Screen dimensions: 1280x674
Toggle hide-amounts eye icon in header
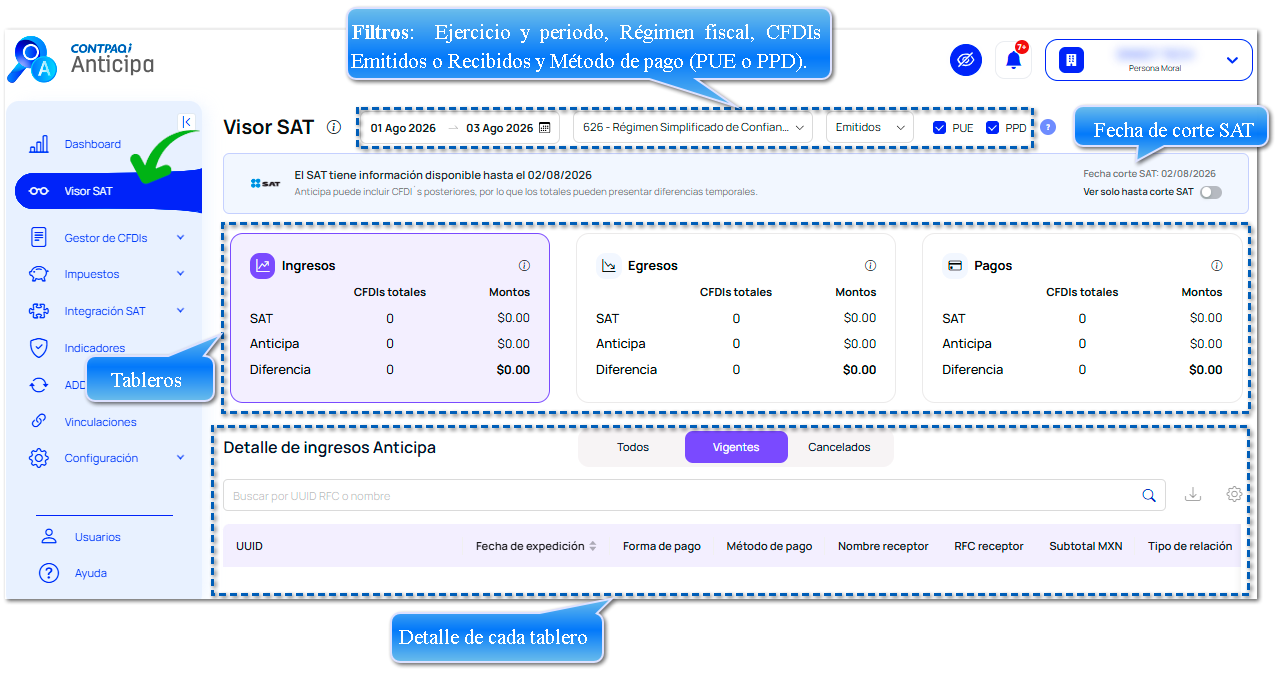point(965,60)
